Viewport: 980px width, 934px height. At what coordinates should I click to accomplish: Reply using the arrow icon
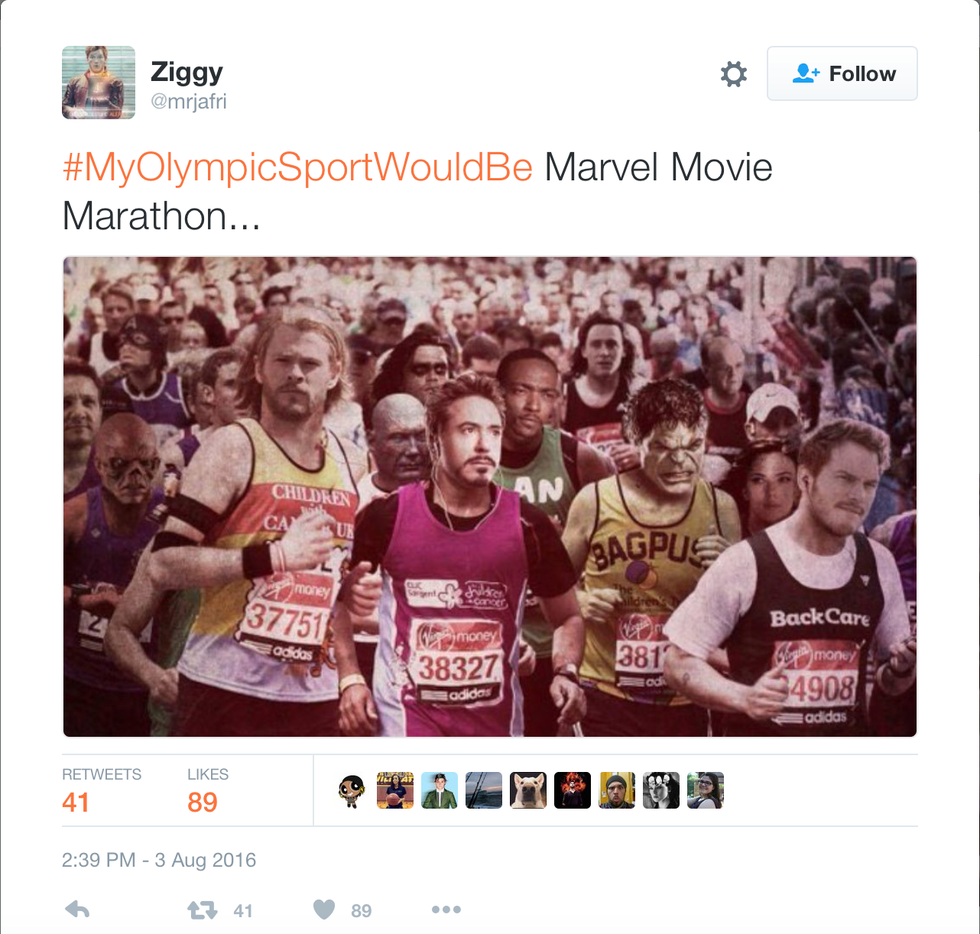(x=78, y=910)
